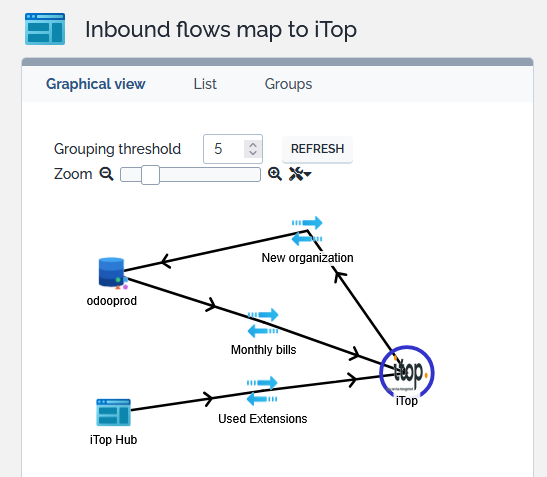Image resolution: width=547 pixels, height=477 pixels.
Task: Click the Used Extensions flow arrows icon
Action: point(262,391)
